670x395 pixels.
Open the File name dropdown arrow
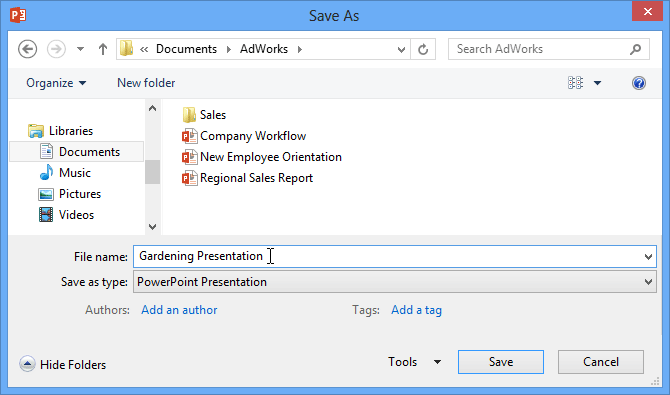point(648,257)
